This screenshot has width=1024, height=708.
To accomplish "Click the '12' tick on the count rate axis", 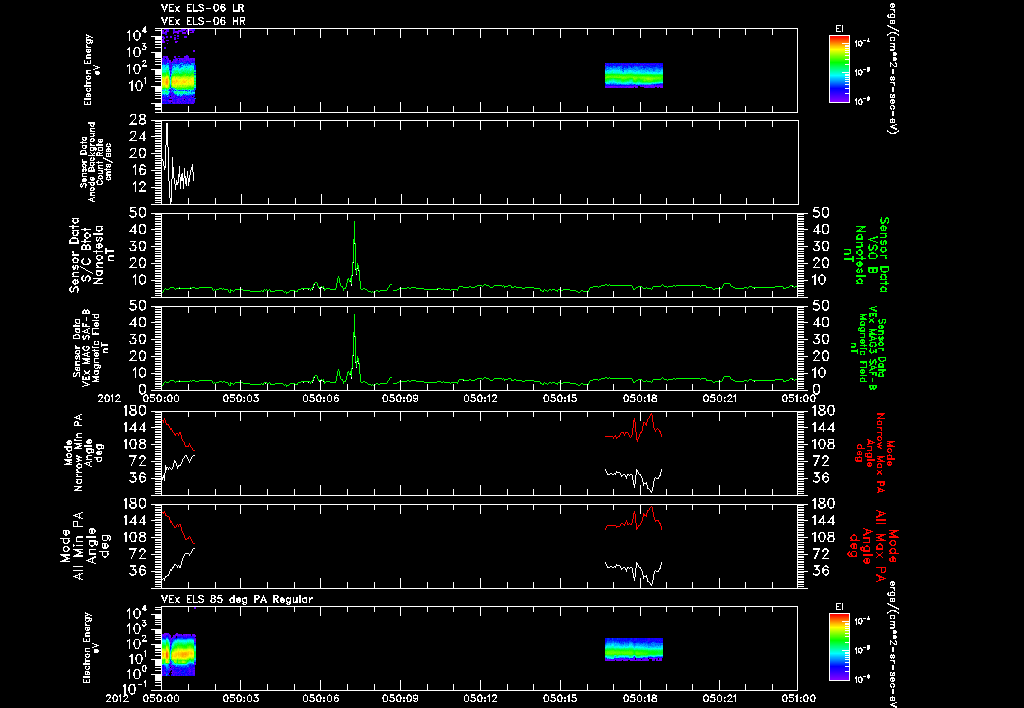I will click(137, 187).
